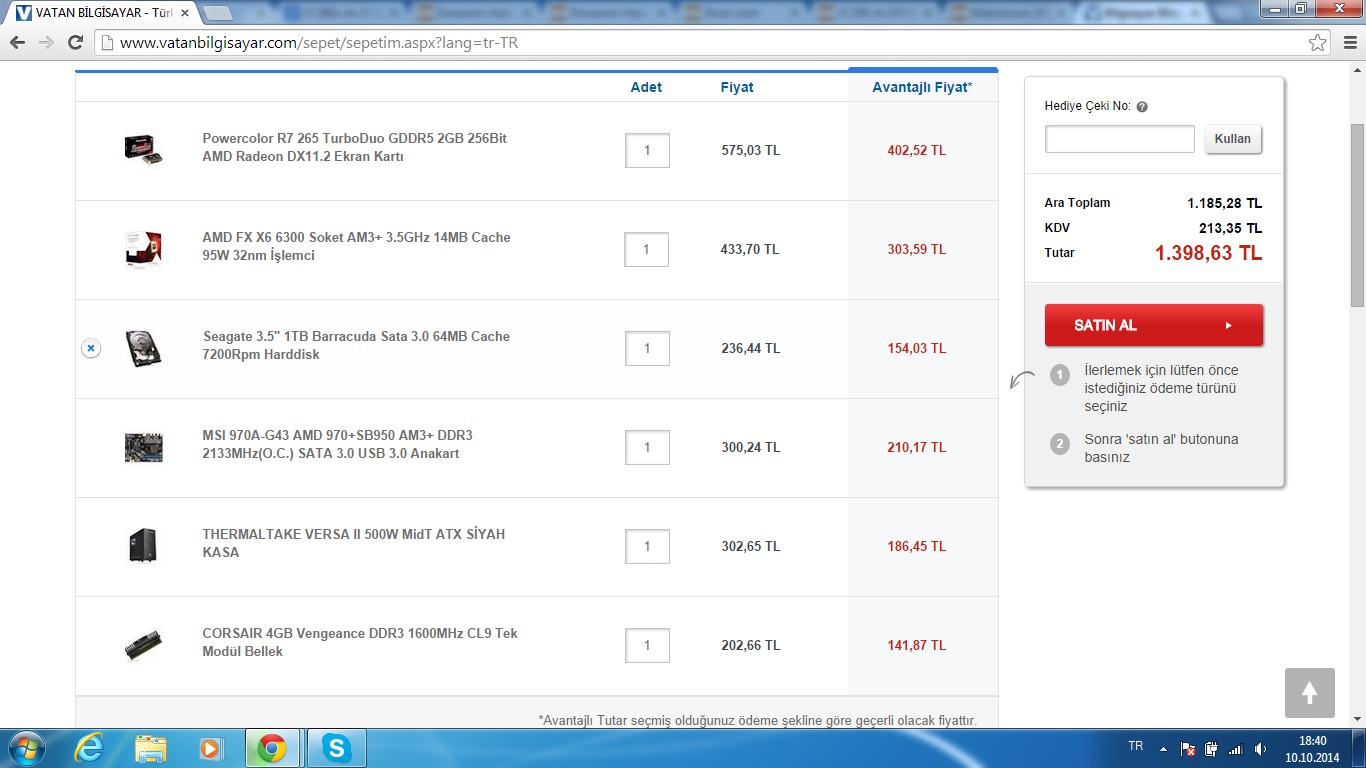Edit quantity field for AMD FX 6300
This screenshot has height=768, width=1366.
[x=647, y=249]
